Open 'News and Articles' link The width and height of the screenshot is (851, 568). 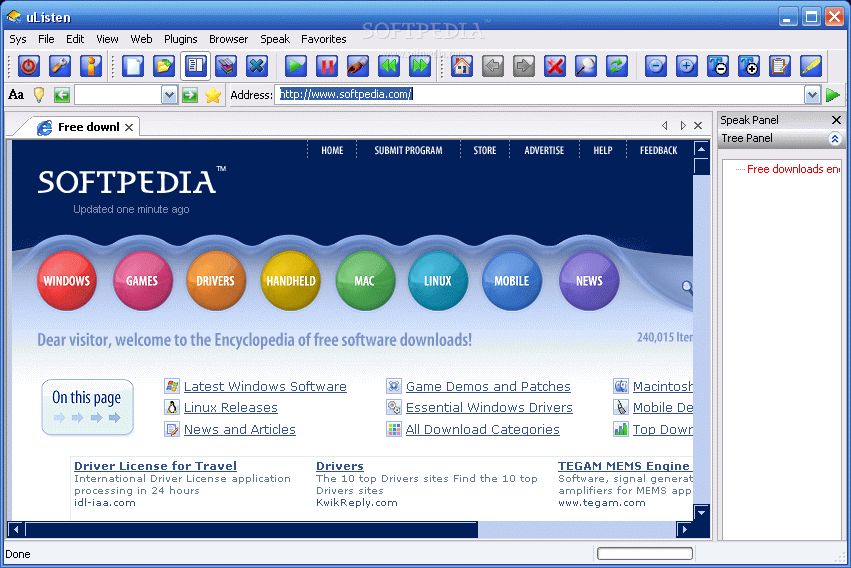tap(239, 429)
